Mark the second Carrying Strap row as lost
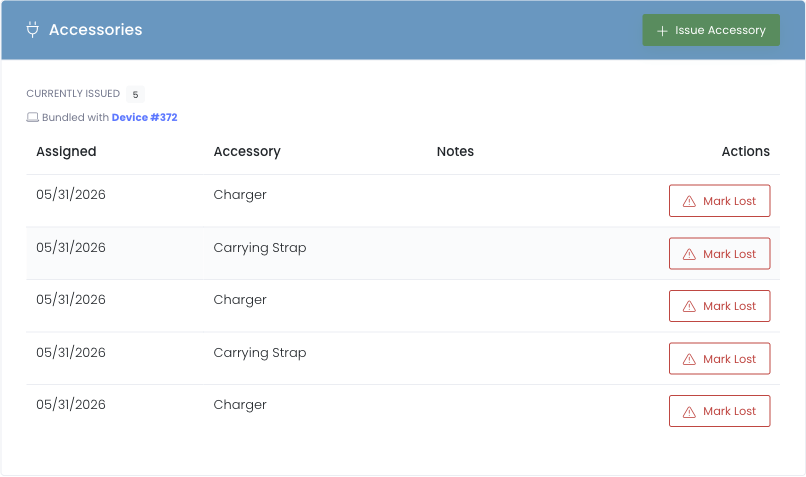 coord(719,359)
